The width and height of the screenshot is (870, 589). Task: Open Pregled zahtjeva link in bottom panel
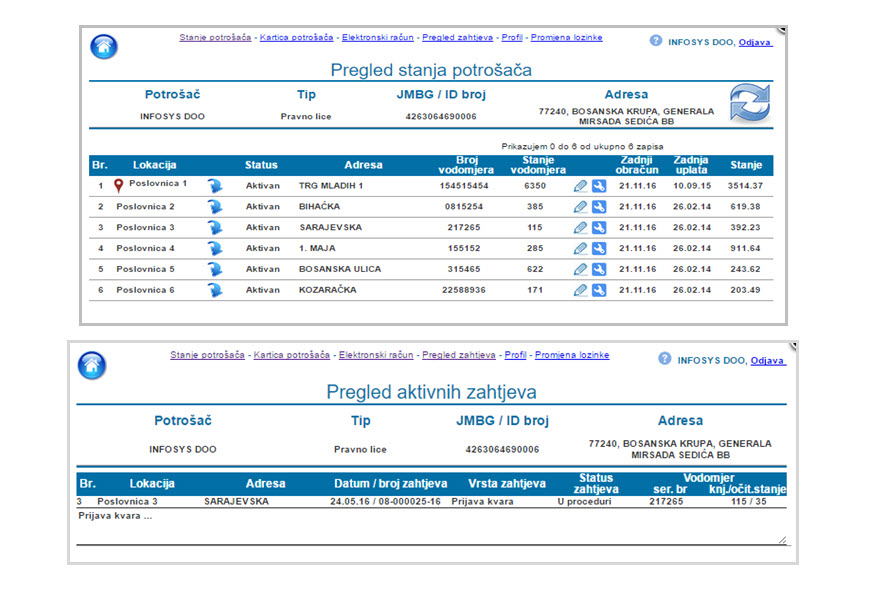coord(459,355)
